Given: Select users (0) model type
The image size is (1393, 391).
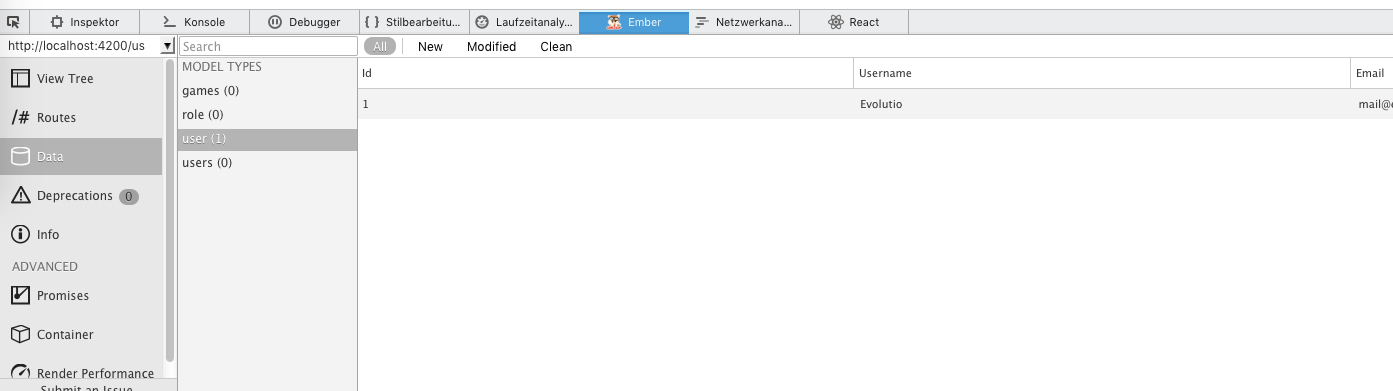Looking at the screenshot, I should tap(267, 163).
